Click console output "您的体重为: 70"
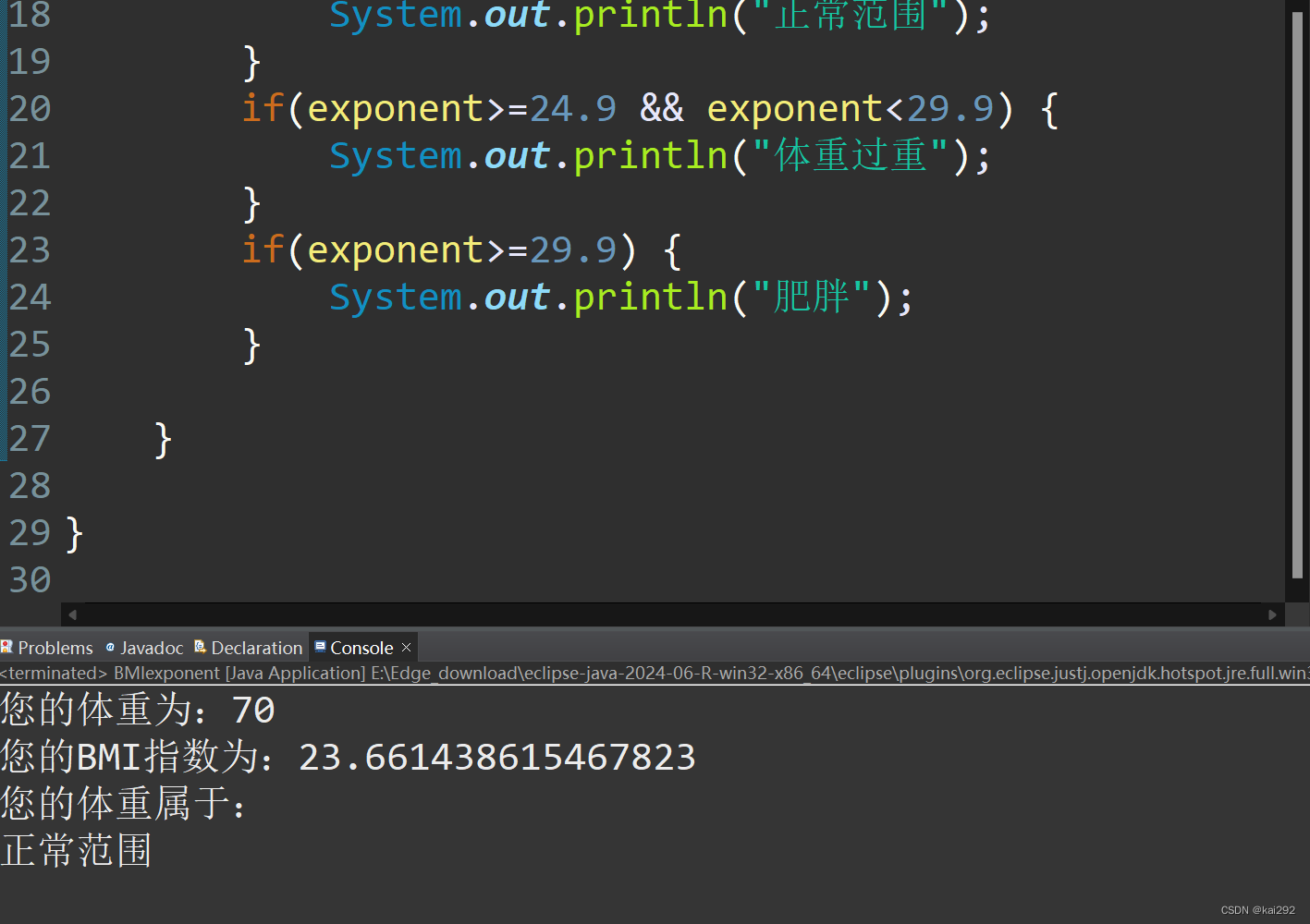The width and height of the screenshot is (1310, 924). (138, 710)
